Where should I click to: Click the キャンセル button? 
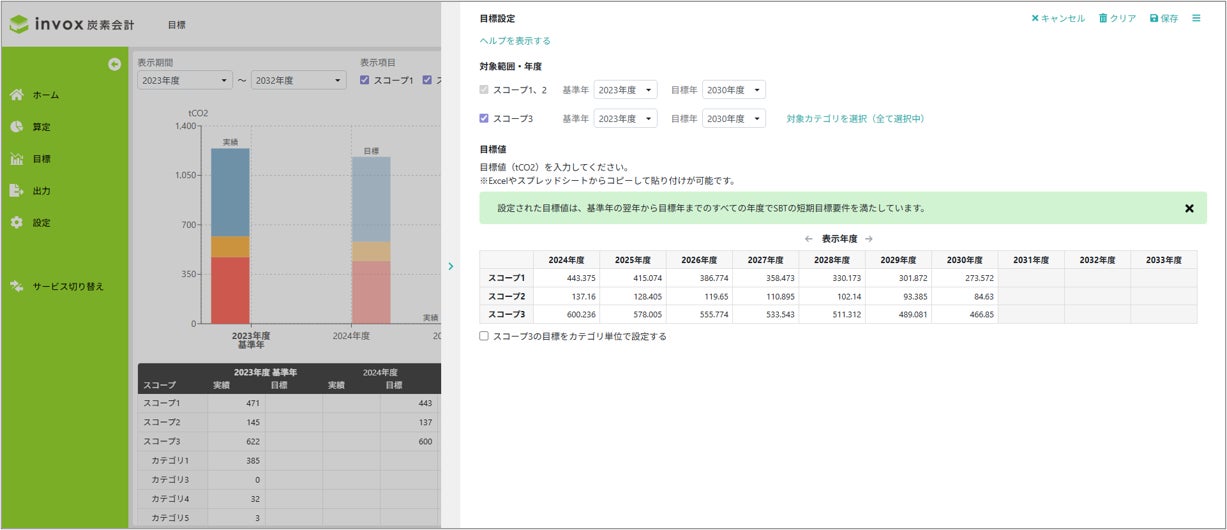[1057, 18]
